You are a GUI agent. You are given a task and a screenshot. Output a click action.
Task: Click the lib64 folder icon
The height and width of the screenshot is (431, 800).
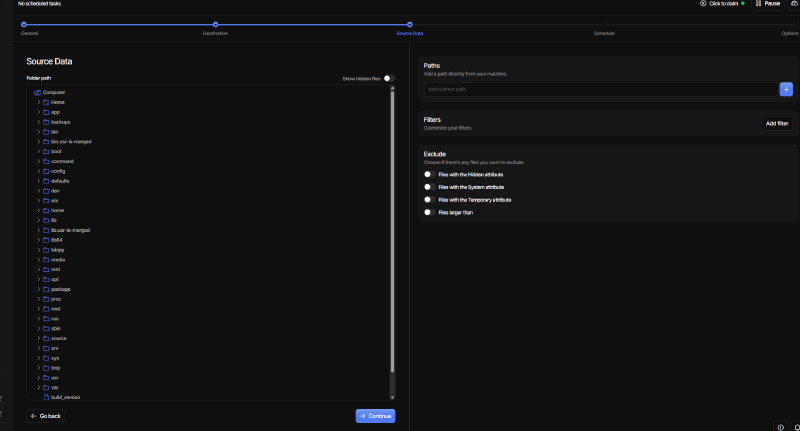coord(46,240)
